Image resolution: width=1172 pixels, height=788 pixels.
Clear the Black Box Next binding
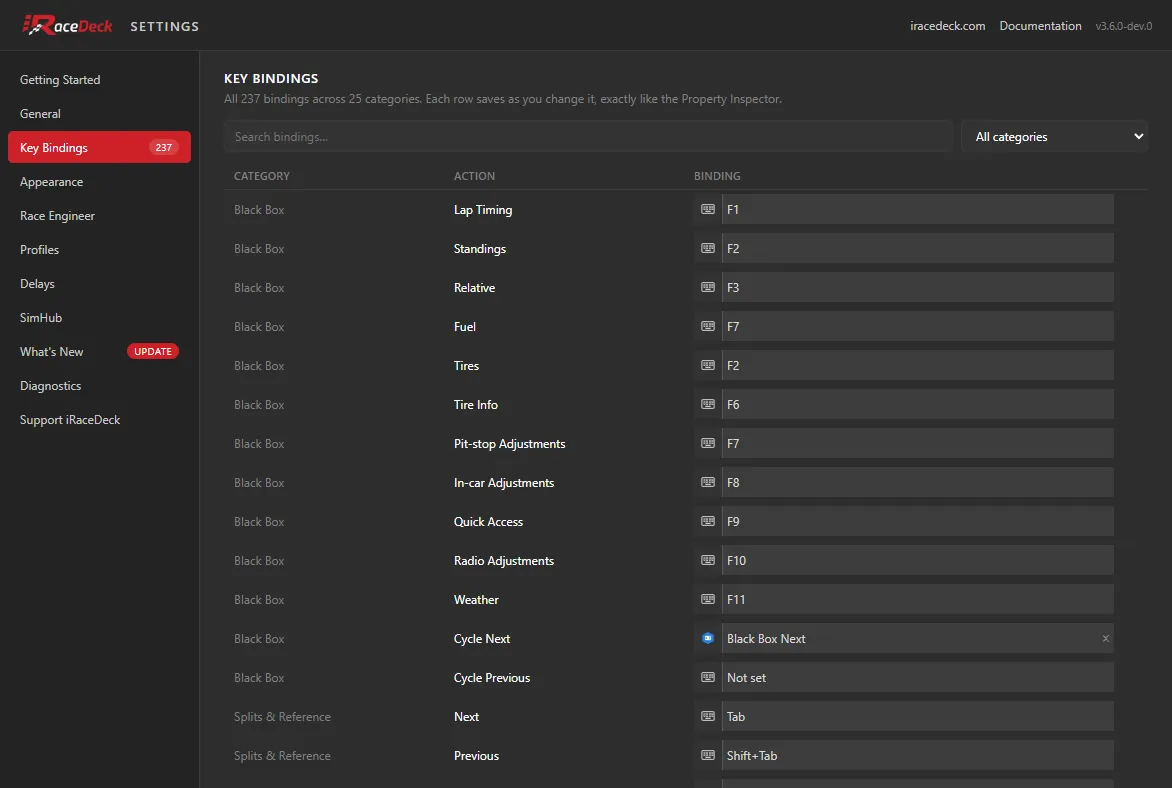pos(1105,638)
